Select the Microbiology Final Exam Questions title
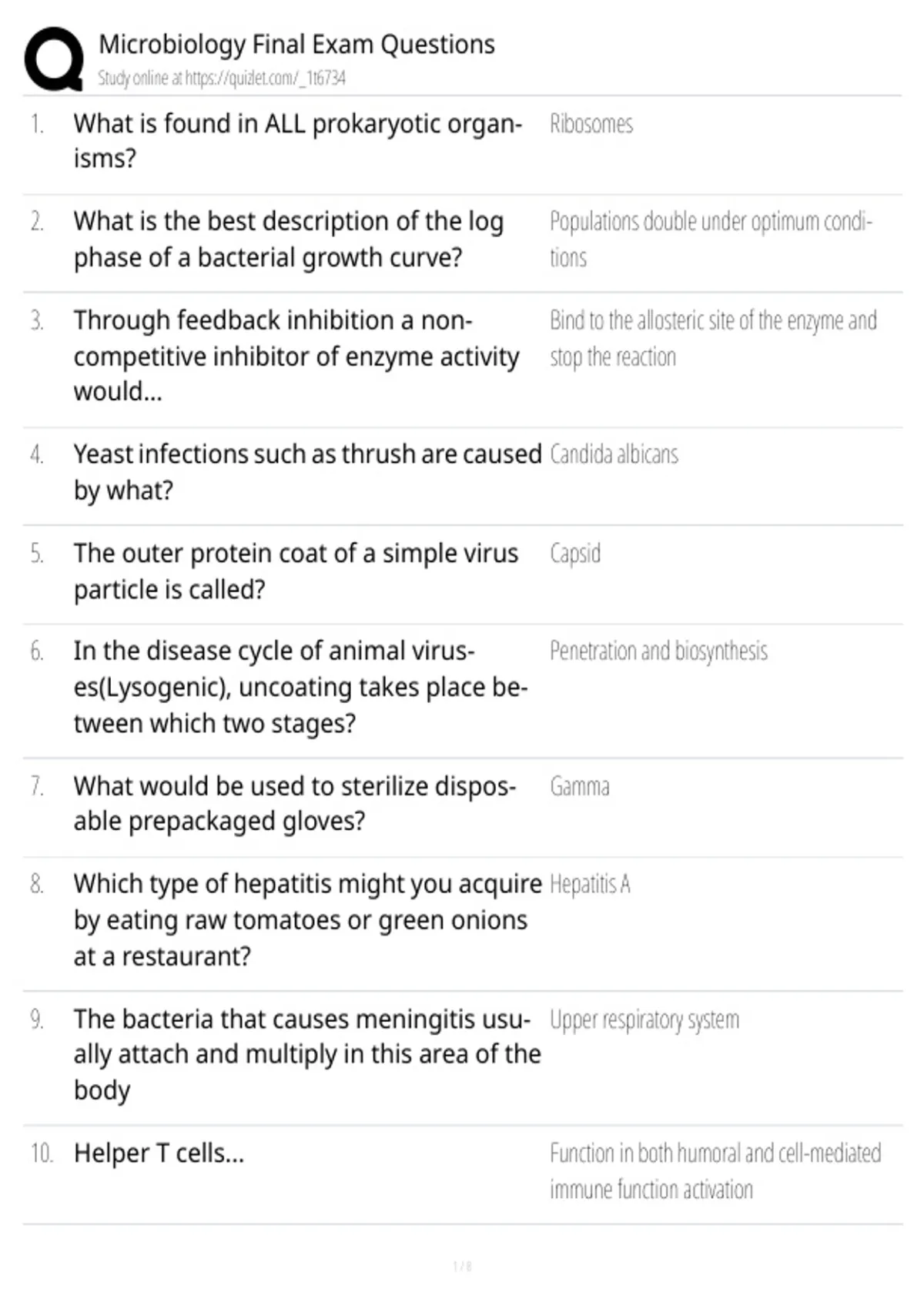 (x=296, y=45)
